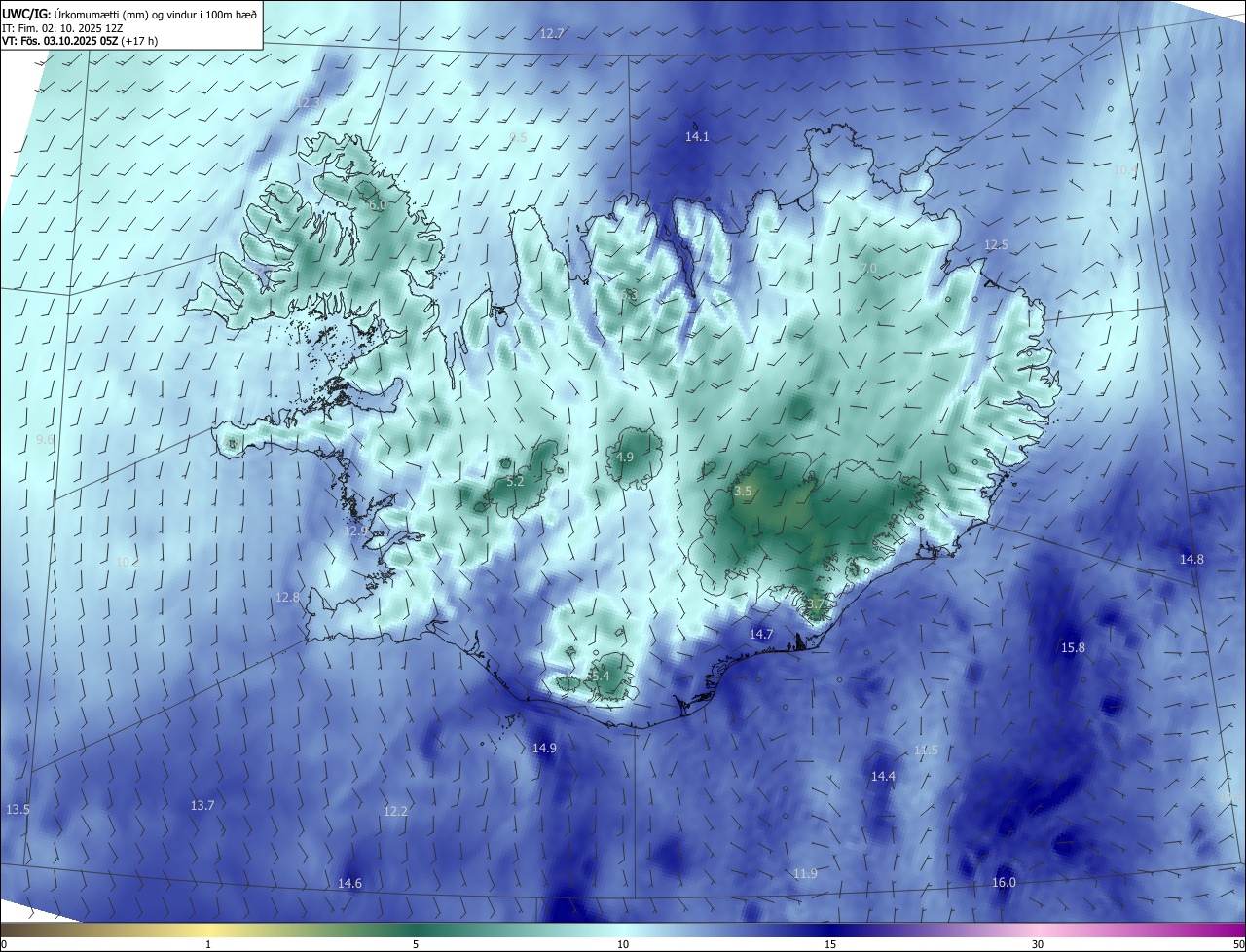Click the 12.8 value west of Reykjanes
This screenshot has width=1246, height=952.
tap(287, 598)
